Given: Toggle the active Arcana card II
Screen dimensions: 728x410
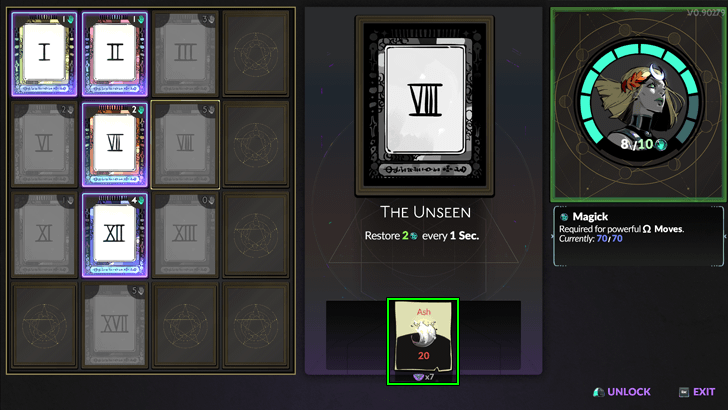Looking at the screenshot, I should pos(115,54).
